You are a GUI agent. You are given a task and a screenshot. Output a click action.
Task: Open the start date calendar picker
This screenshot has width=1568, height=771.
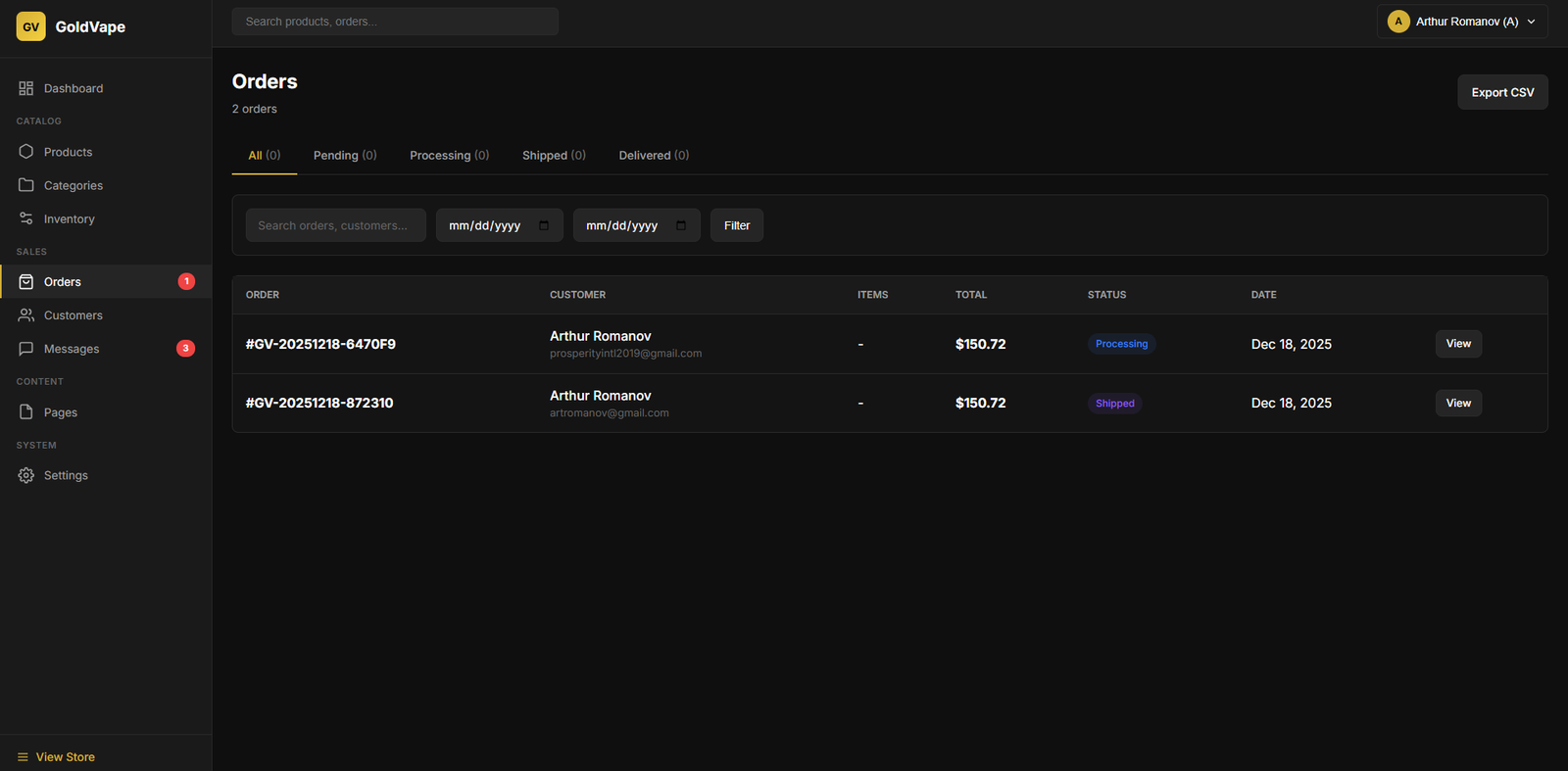(x=544, y=225)
